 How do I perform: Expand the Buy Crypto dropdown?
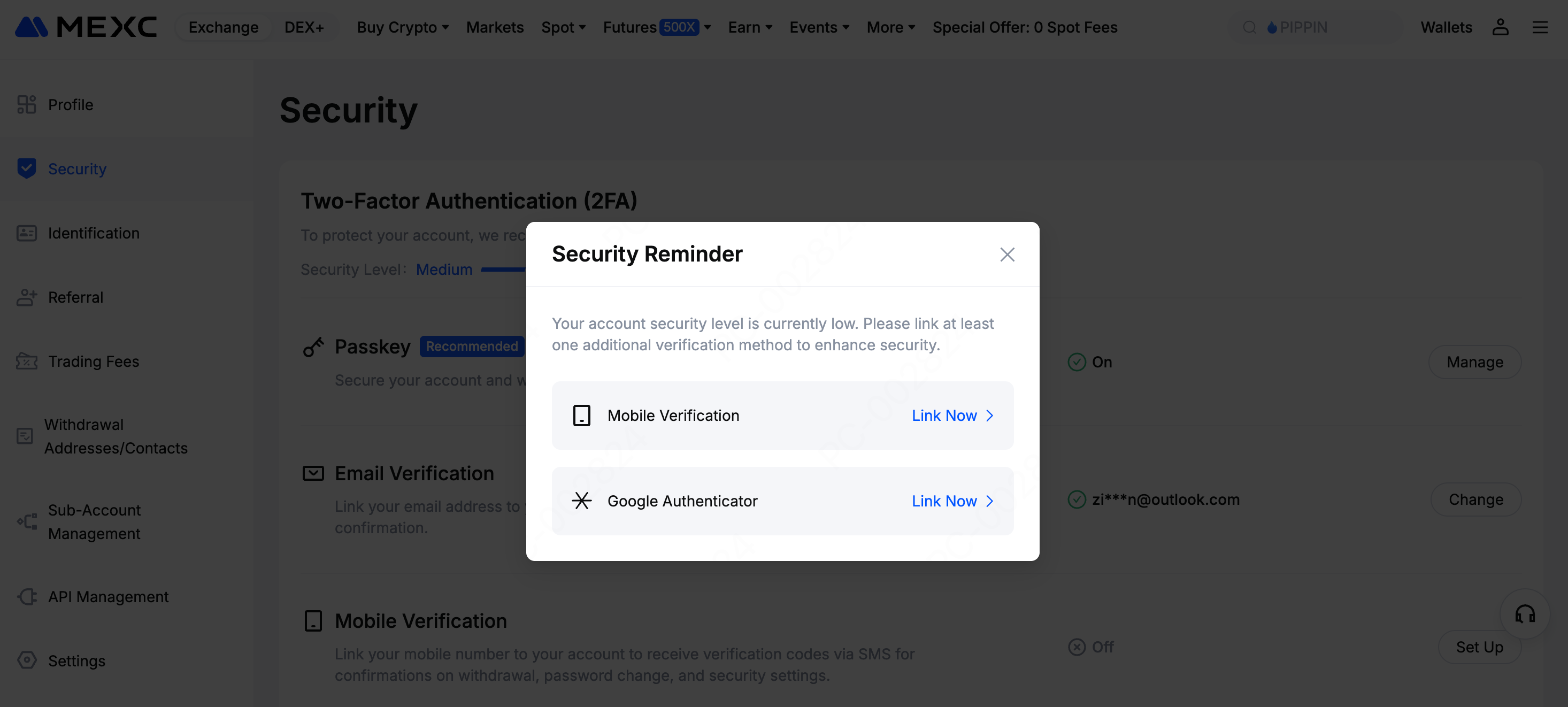click(402, 27)
